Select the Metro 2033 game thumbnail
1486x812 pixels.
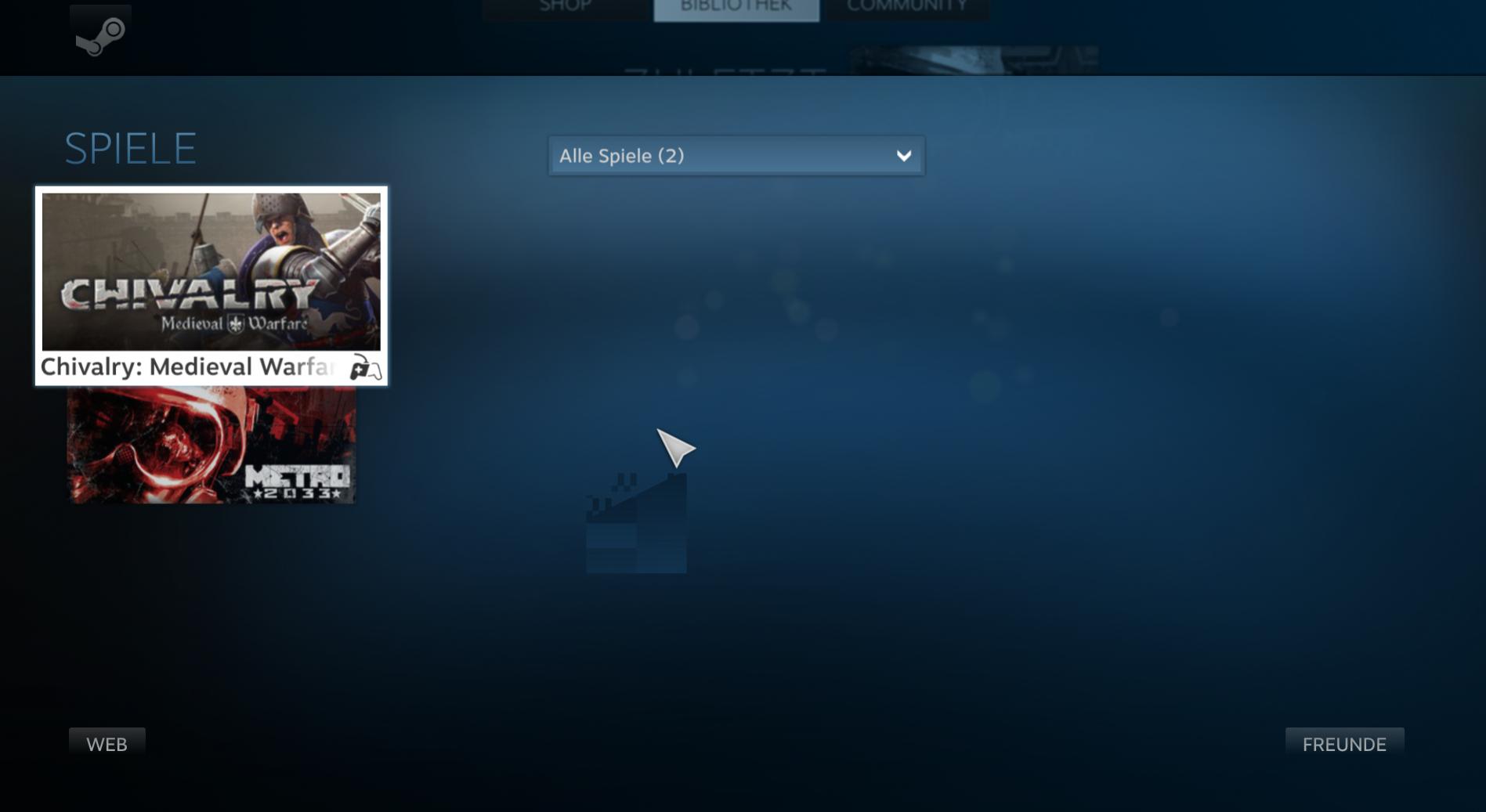(212, 445)
